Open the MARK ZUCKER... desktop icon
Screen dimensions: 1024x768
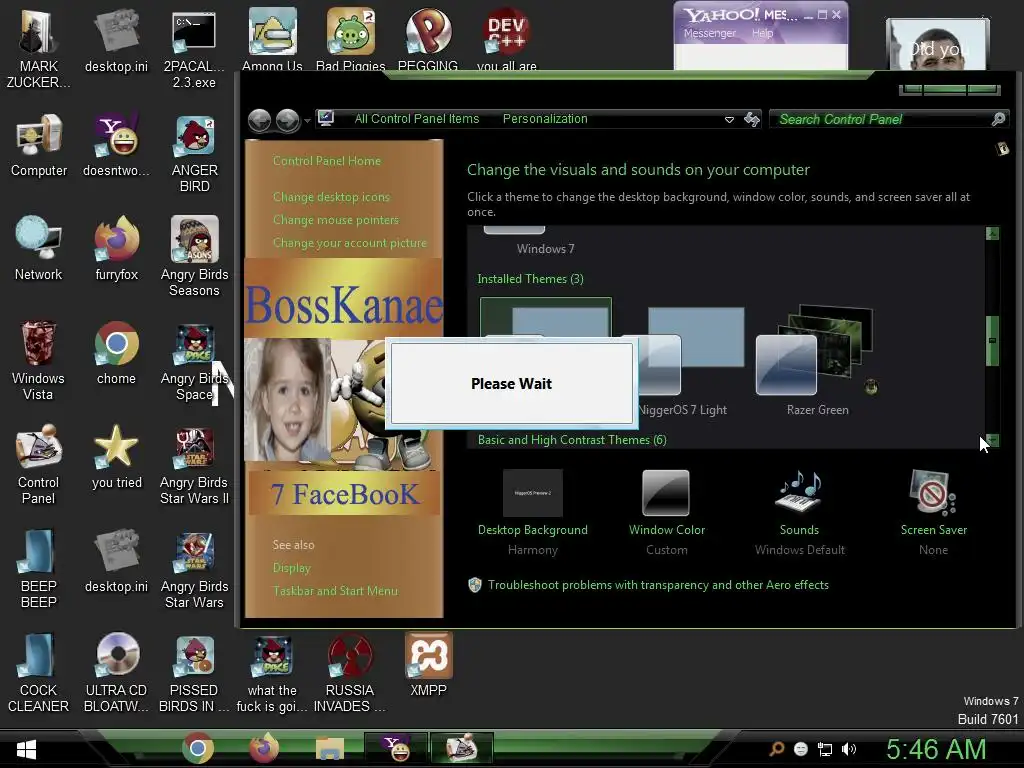[x=38, y=47]
